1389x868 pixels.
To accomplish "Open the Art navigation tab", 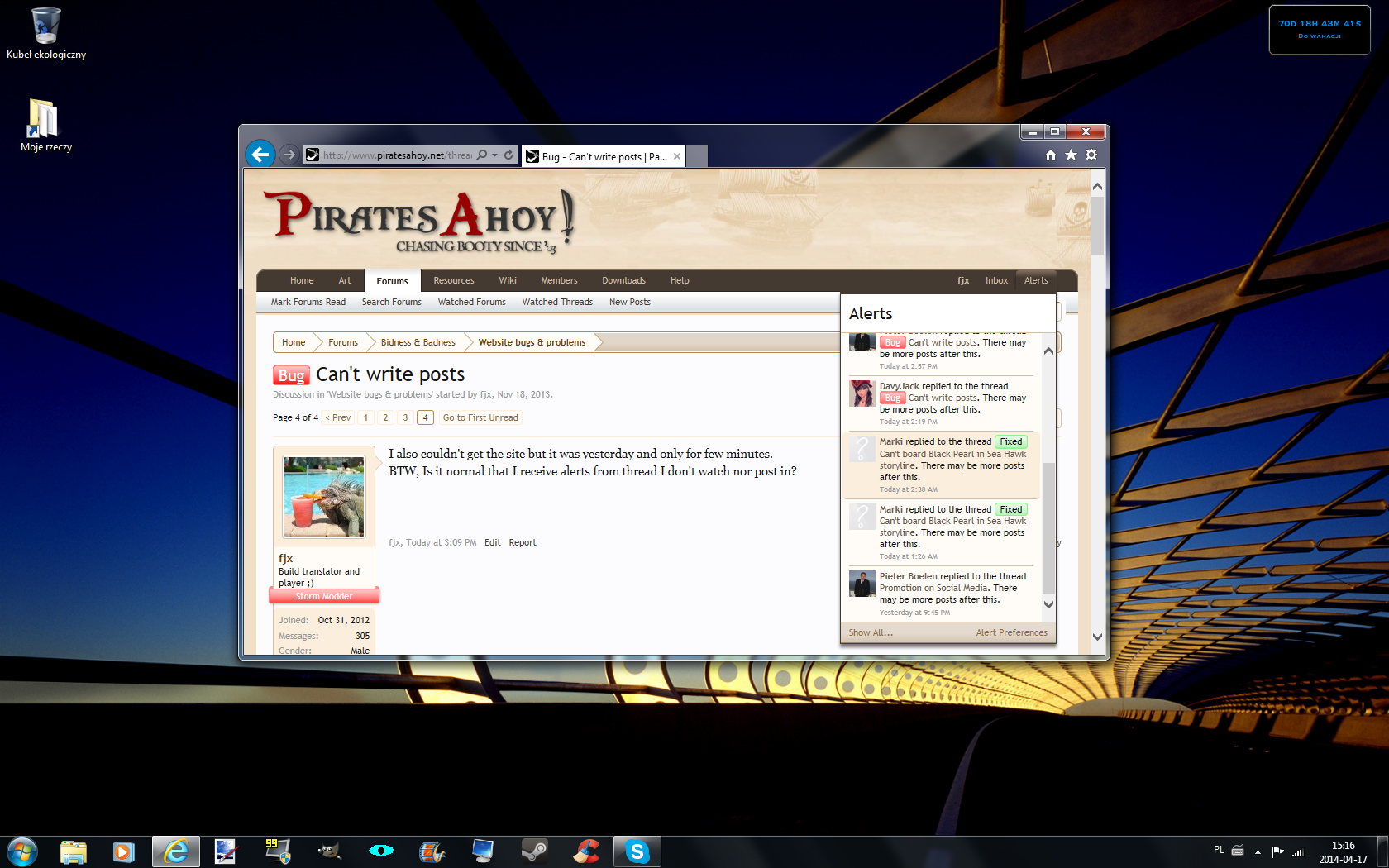I will click(345, 280).
